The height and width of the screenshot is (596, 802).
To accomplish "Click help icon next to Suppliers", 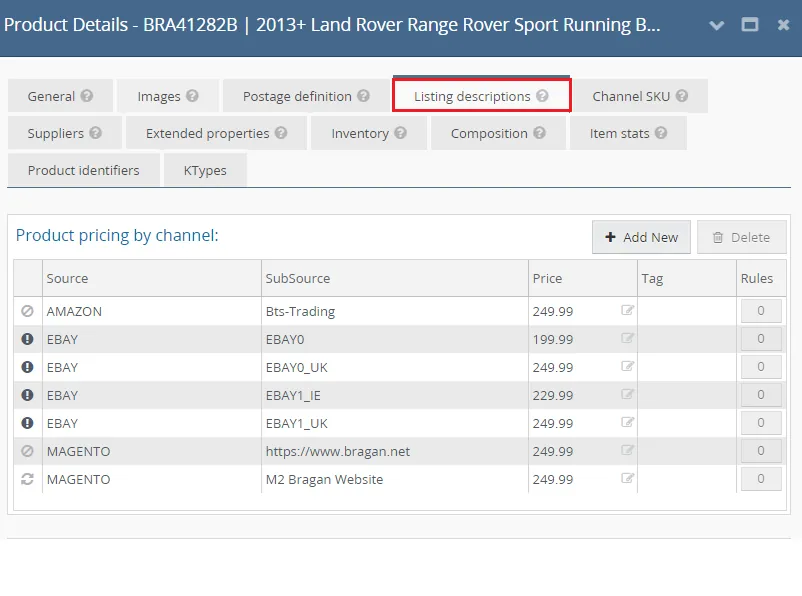I will [x=96, y=133].
